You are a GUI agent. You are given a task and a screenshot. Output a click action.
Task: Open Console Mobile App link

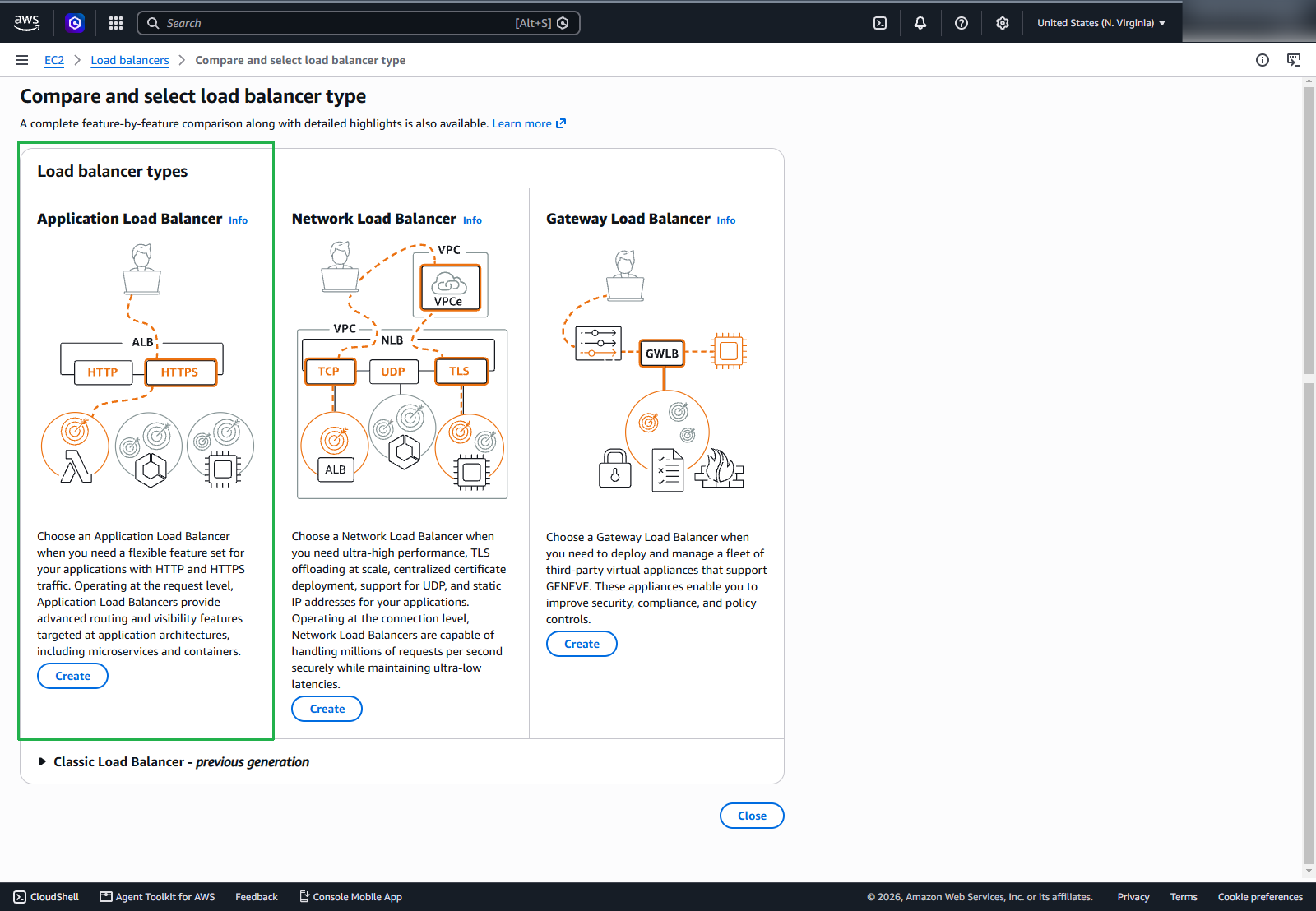(350, 897)
